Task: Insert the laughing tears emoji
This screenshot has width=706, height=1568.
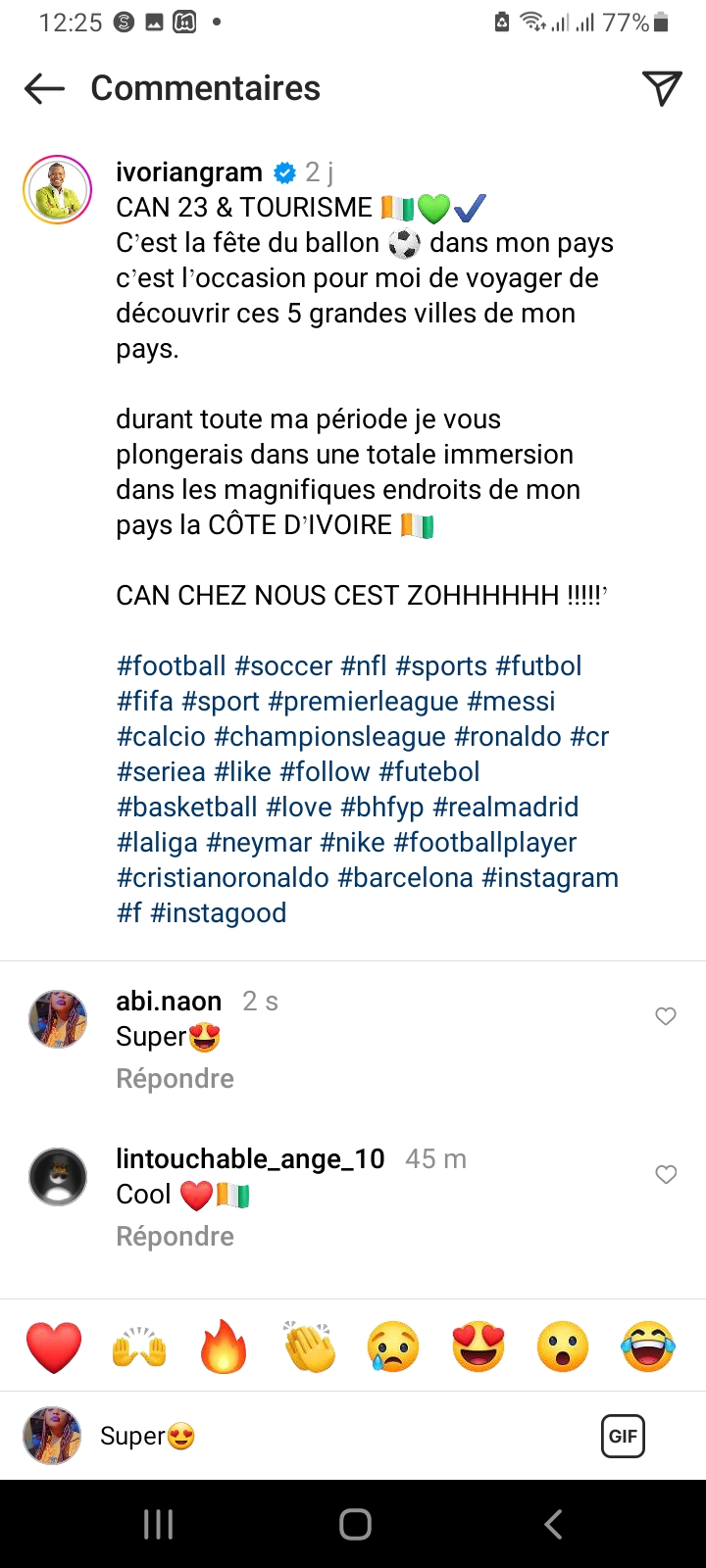Action: [x=648, y=1347]
